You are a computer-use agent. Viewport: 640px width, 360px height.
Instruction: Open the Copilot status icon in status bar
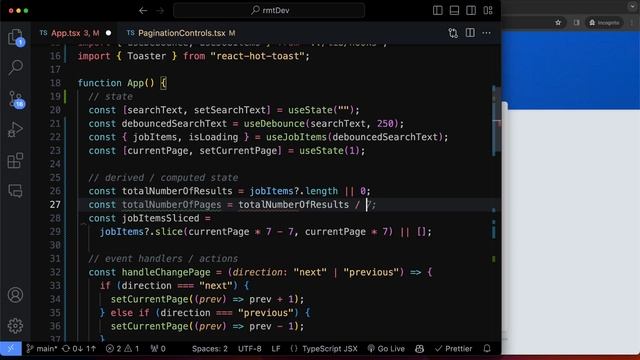click(x=419, y=349)
